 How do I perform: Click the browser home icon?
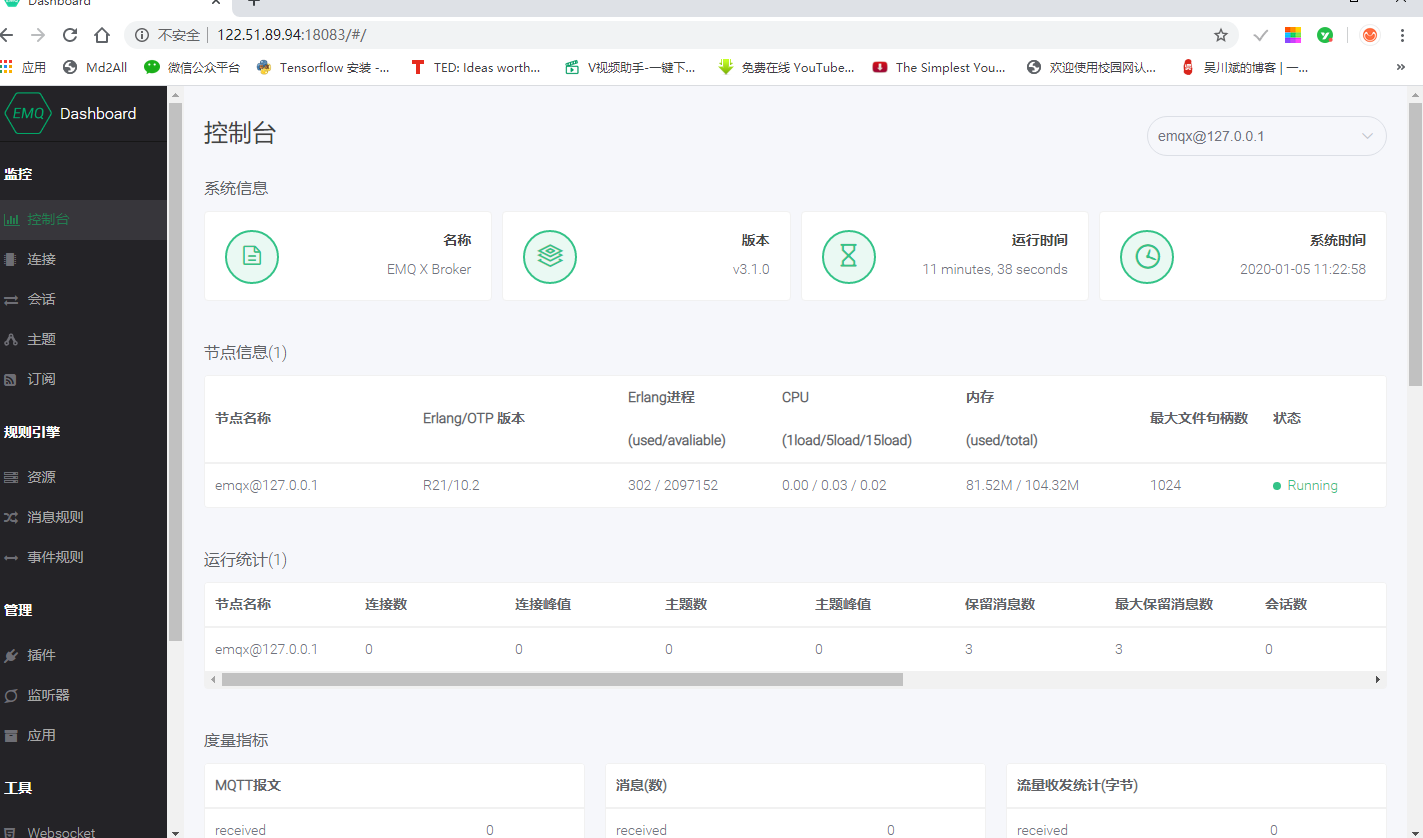[x=102, y=35]
